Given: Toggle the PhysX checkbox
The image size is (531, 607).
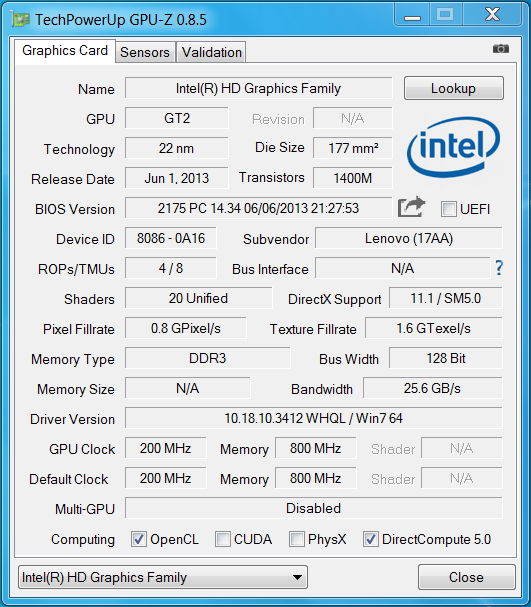Looking at the screenshot, I should point(296,539).
